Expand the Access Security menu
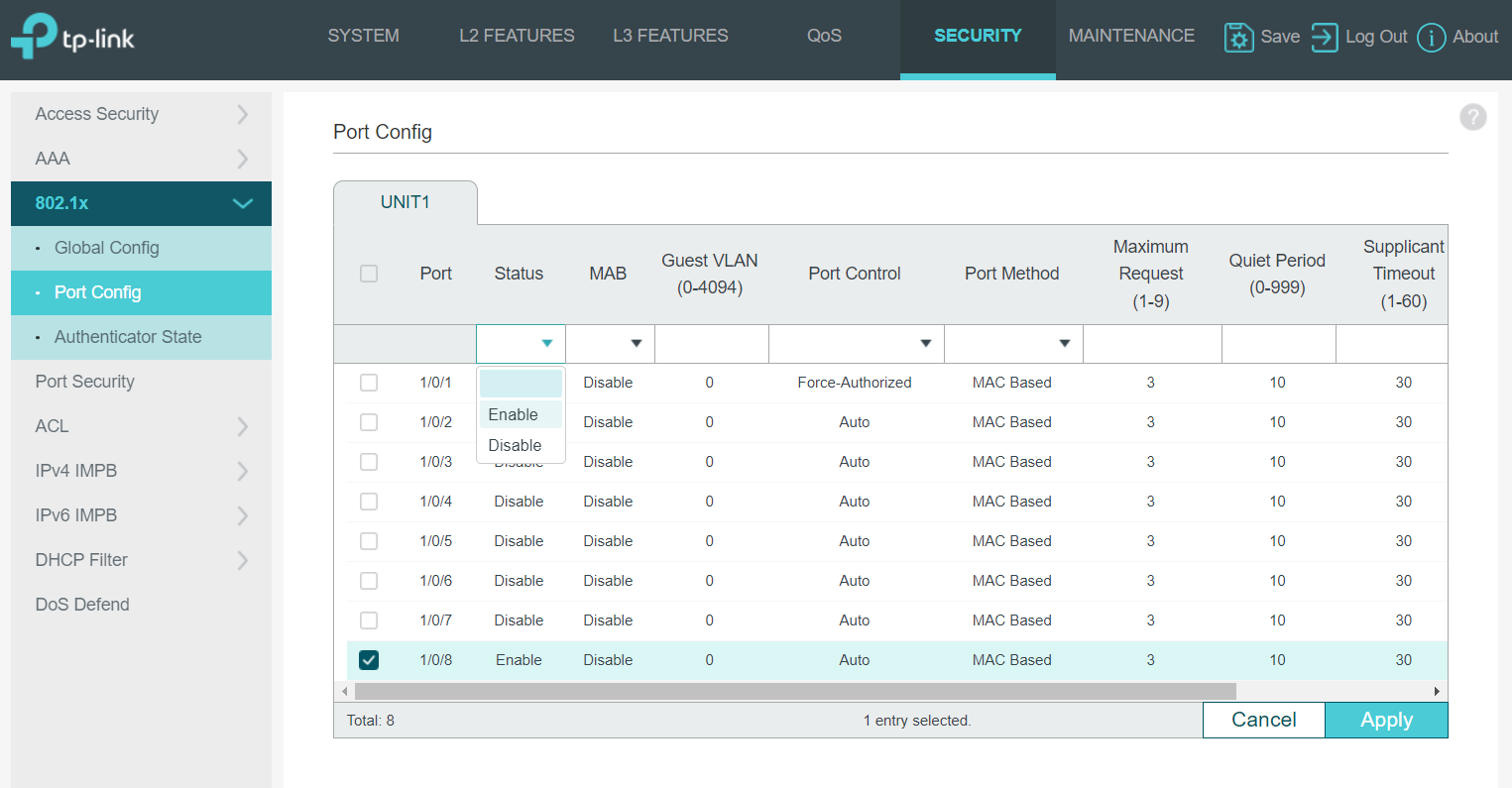This screenshot has height=788, width=1512. (x=141, y=114)
